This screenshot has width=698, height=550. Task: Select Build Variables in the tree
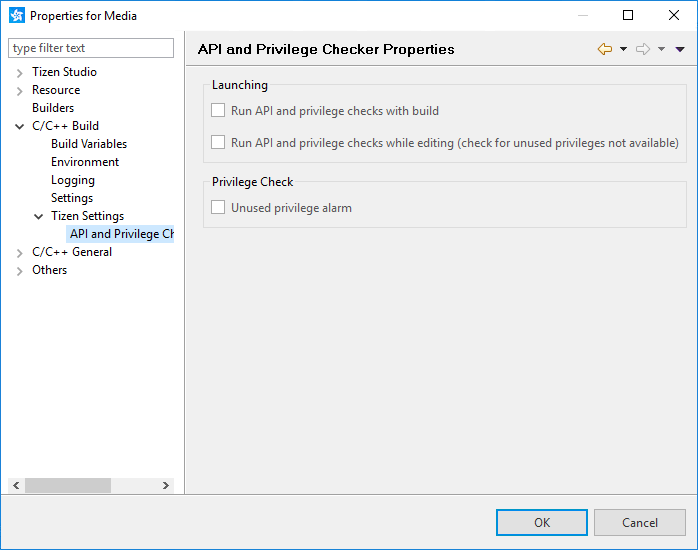click(x=89, y=144)
